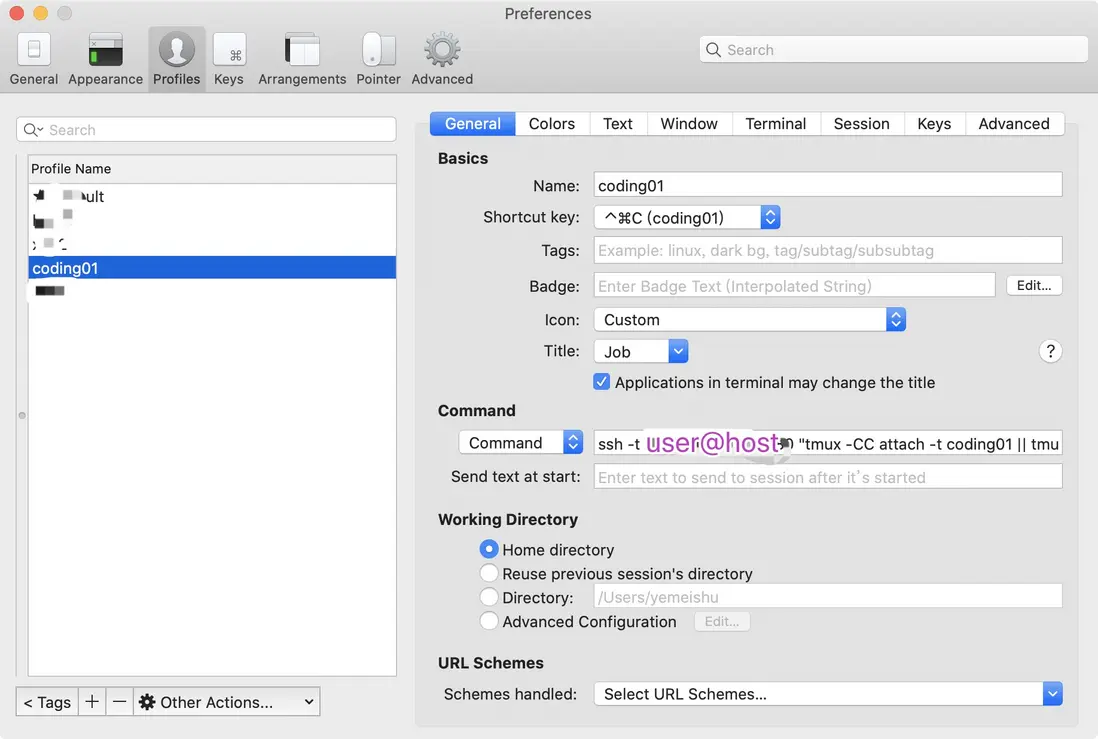Click the Tags toggle button
Viewport: 1098px width, 739px height.
pyautogui.click(x=47, y=701)
